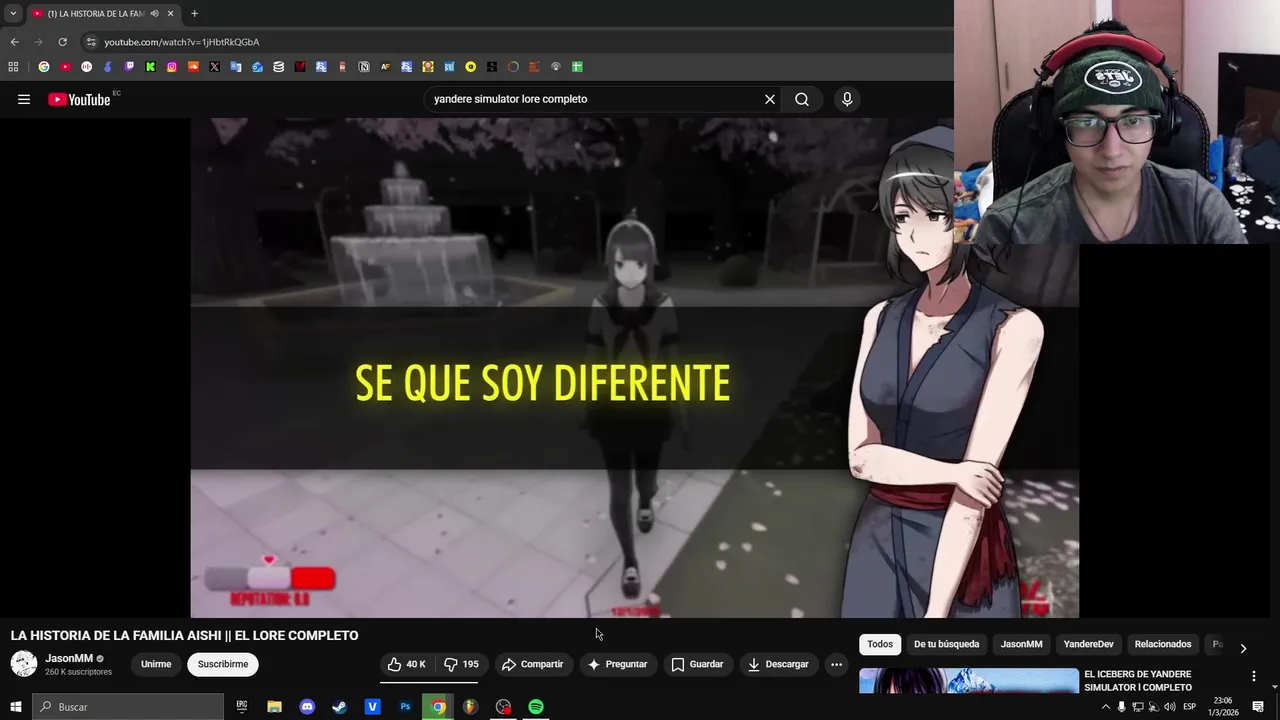Image resolution: width=1280 pixels, height=720 pixels.
Task: Open Chrome tab search dropdown arrow
Action: [13, 13]
